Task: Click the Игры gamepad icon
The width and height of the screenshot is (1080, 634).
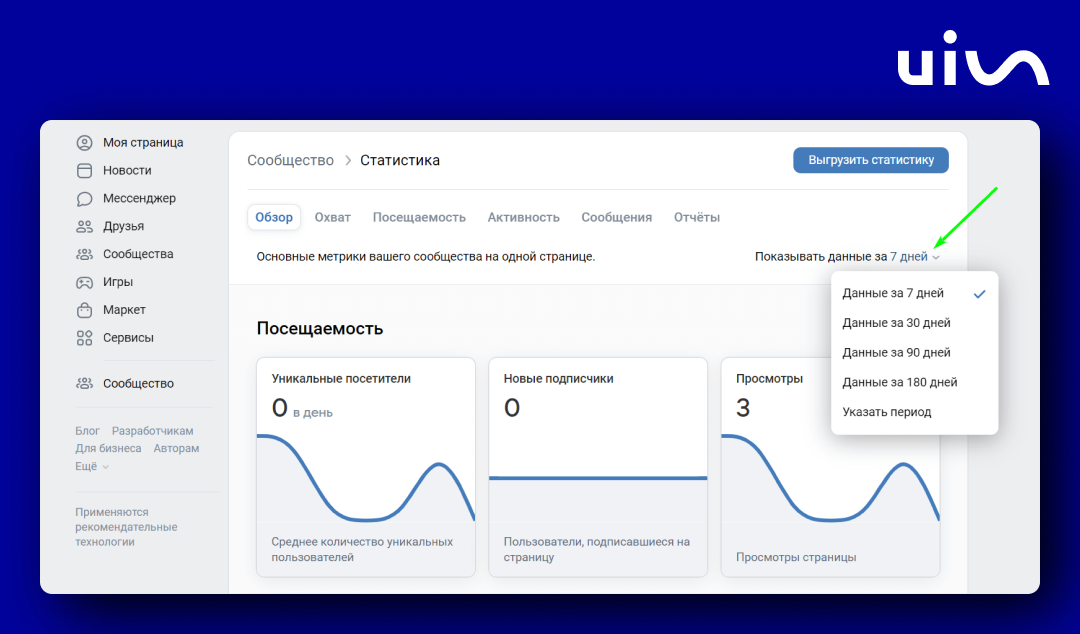Action: click(84, 282)
